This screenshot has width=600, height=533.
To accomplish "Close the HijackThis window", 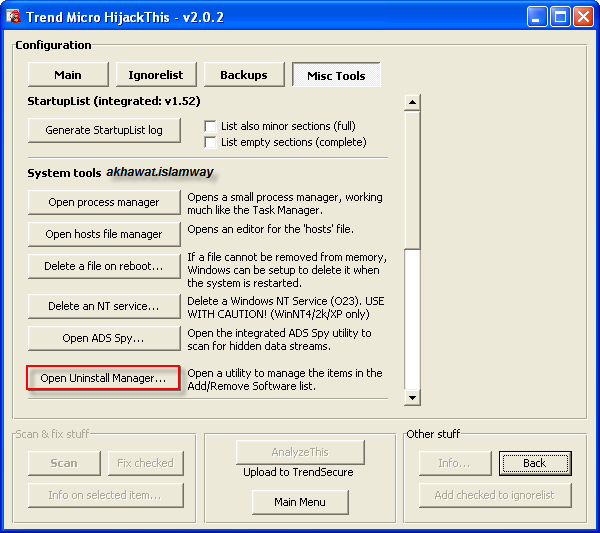I will 584,17.
